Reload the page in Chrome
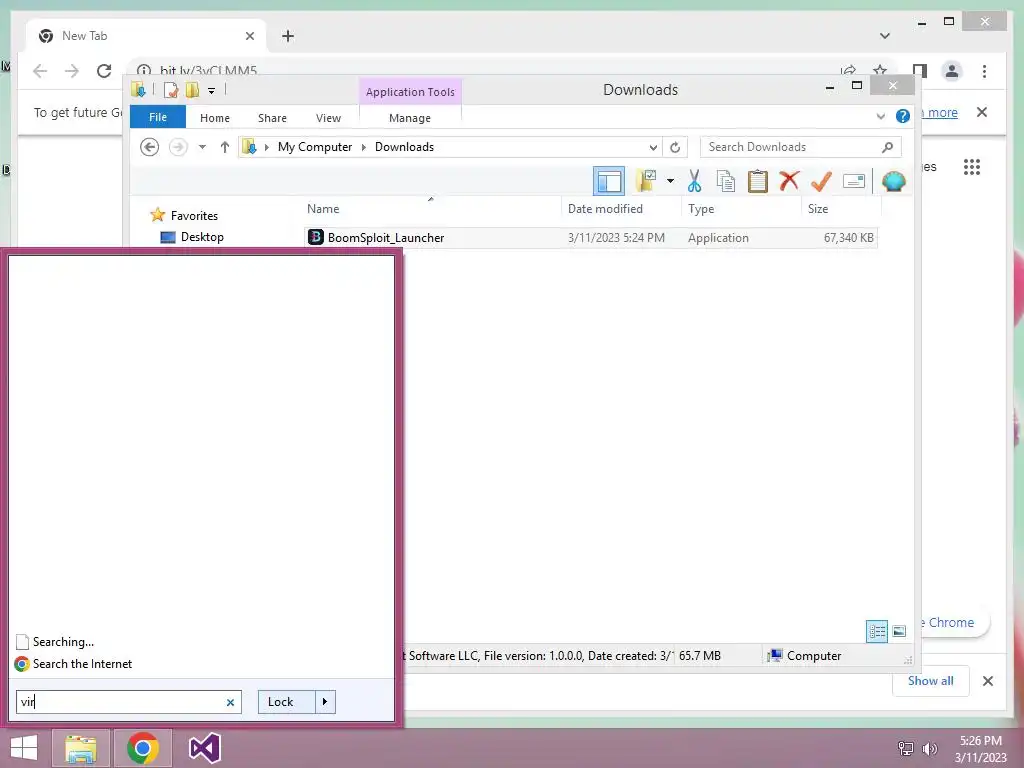Viewport: 1024px width, 768px height. (x=104, y=71)
